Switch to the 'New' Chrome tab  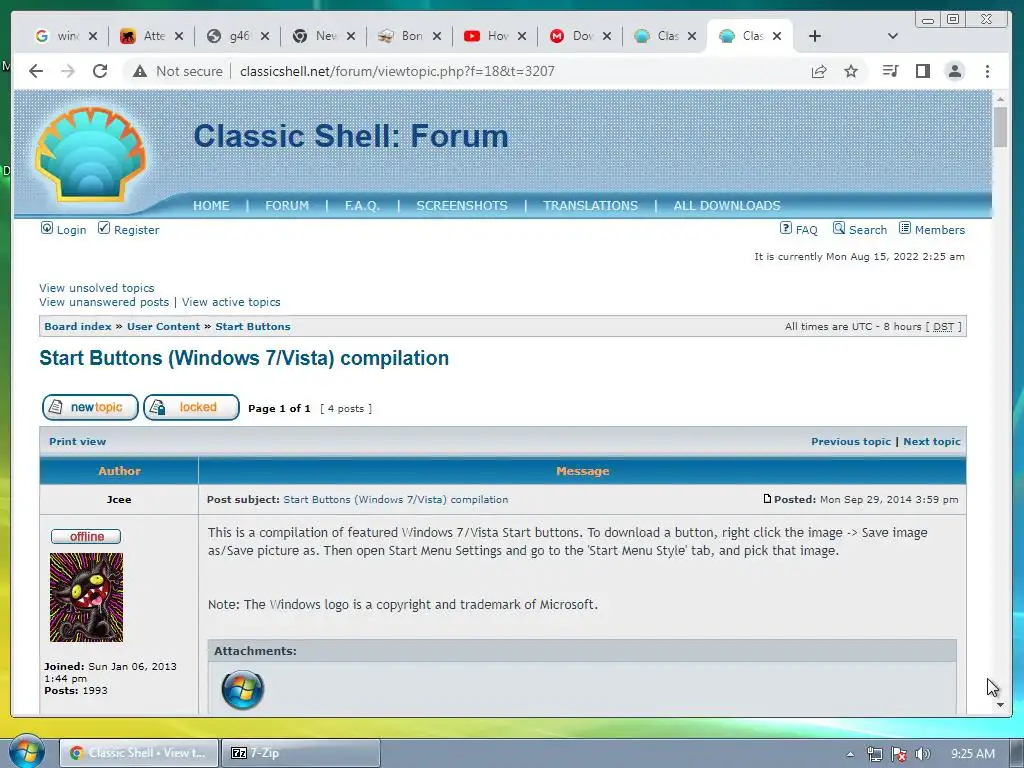(x=322, y=36)
